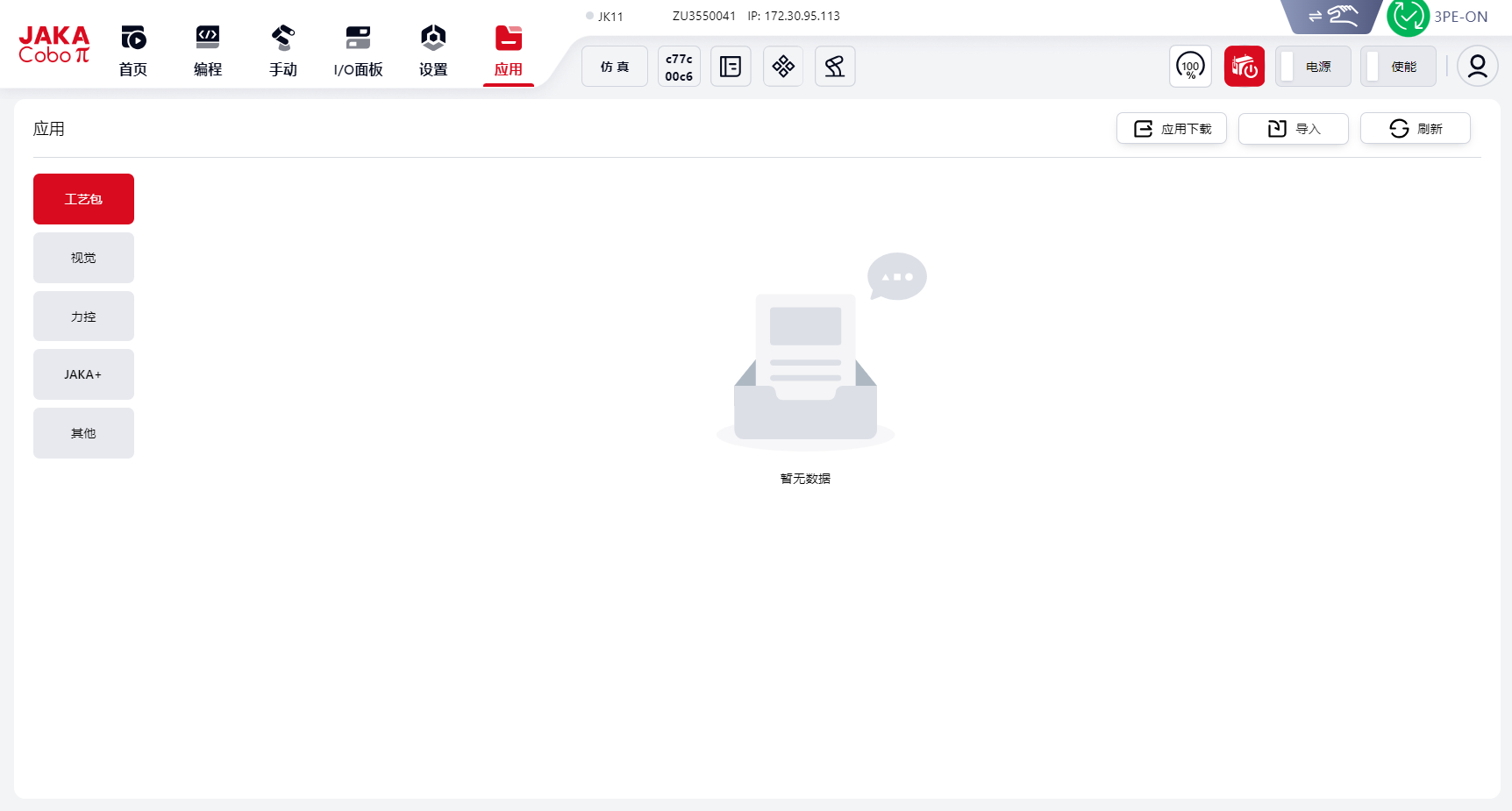Toggle the 电源 power switch

point(1313,67)
